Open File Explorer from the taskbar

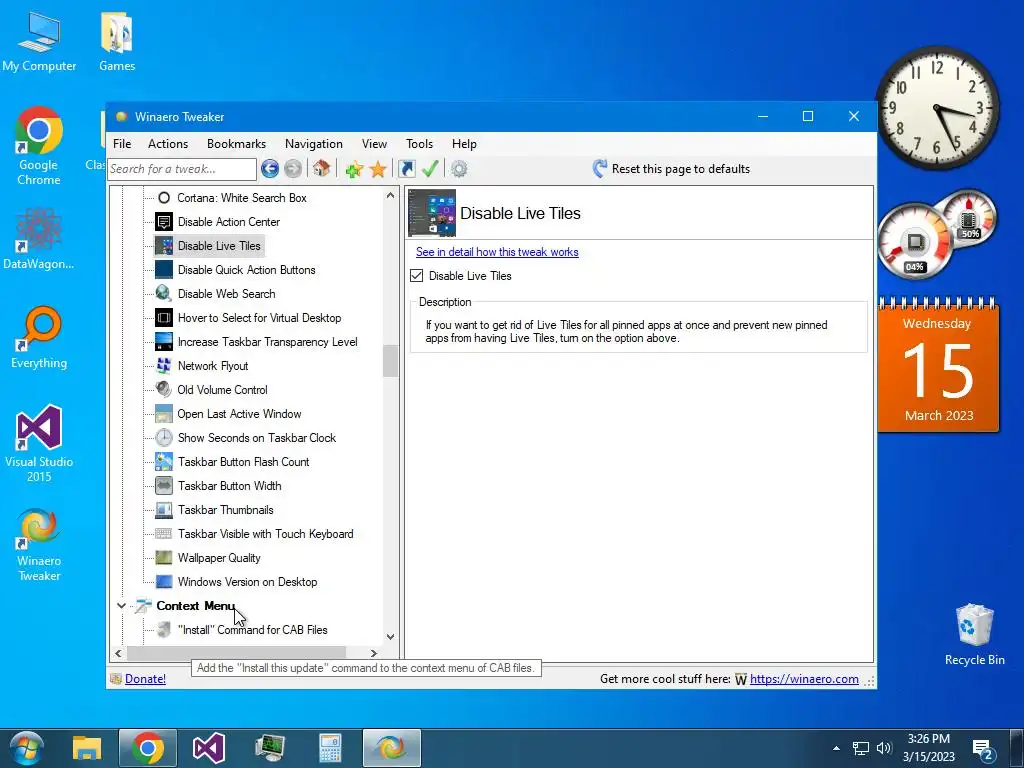click(x=87, y=748)
